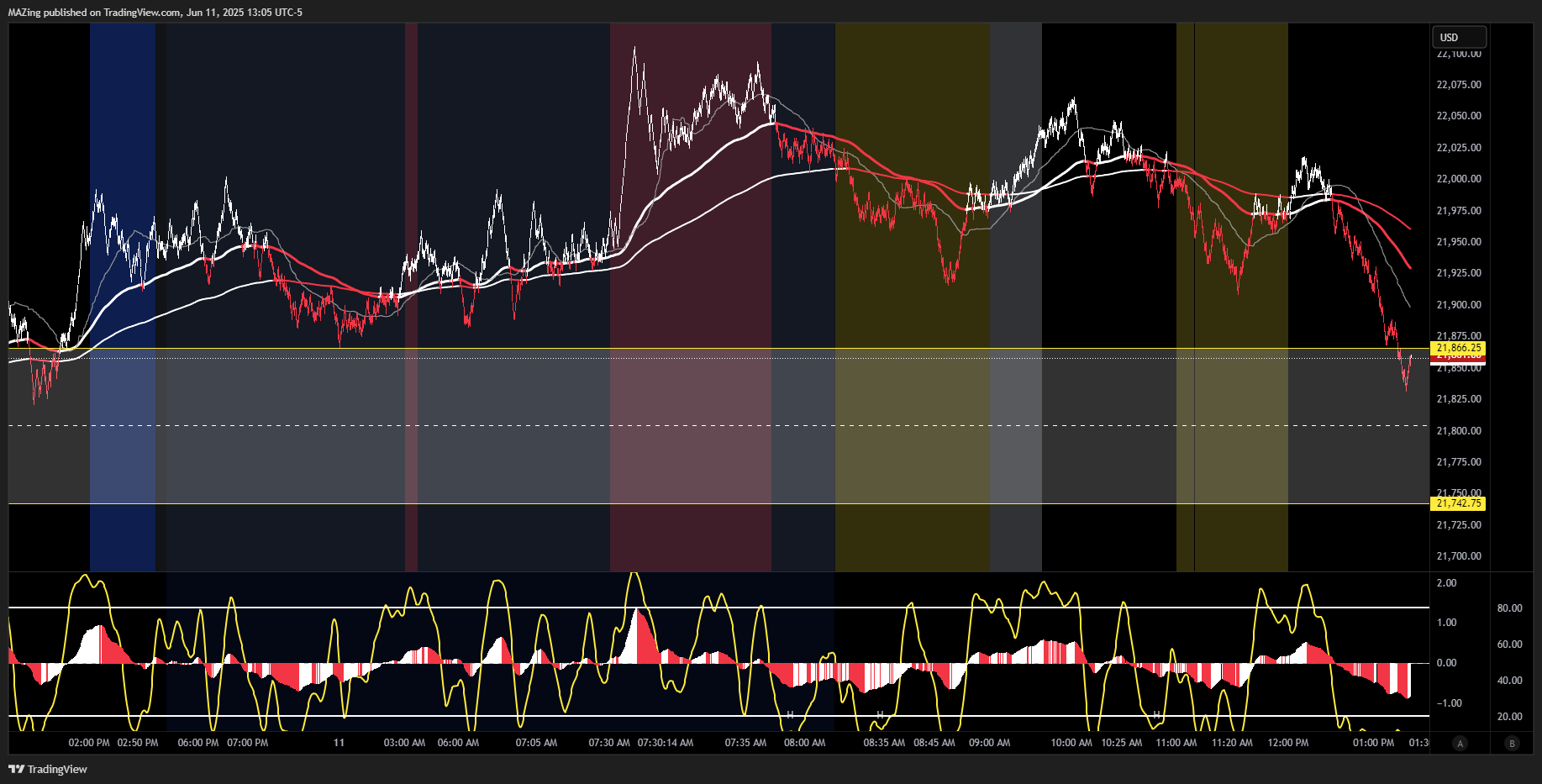Image resolution: width=1542 pixels, height=784 pixels.
Task: Click the 1.00 oscillator scale value
Action: pos(1446,623)
